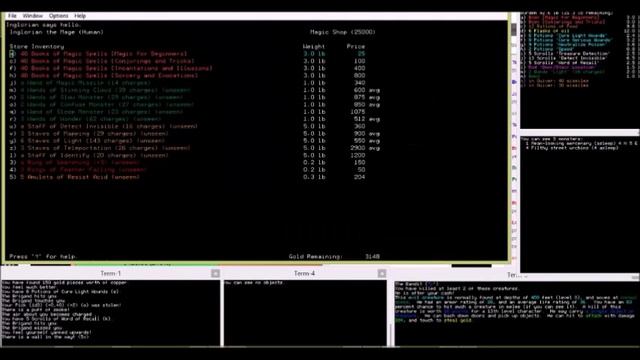Open the Help menu

(x=80, y=16)
